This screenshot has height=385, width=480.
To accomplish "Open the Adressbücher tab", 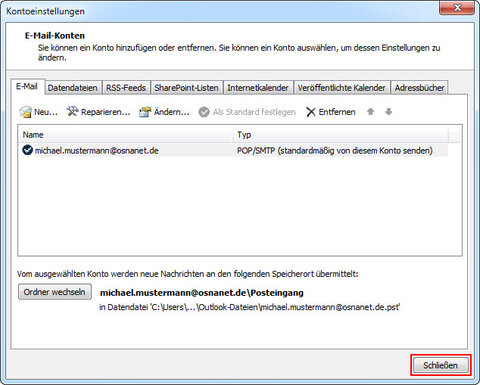I will [x=420, y=88].
